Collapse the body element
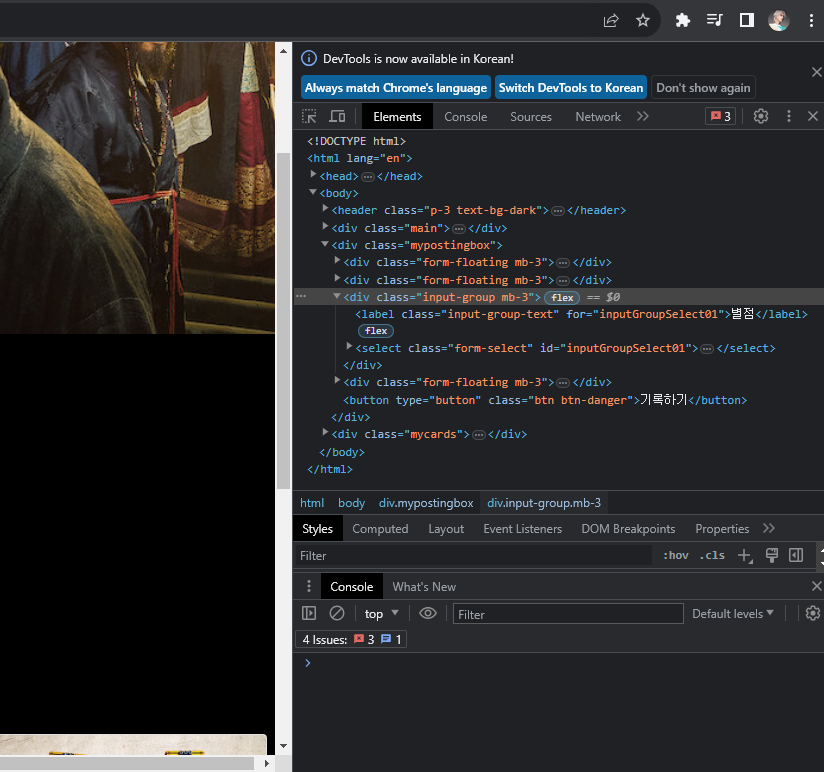The image size is (824, 772). point(313,192)
